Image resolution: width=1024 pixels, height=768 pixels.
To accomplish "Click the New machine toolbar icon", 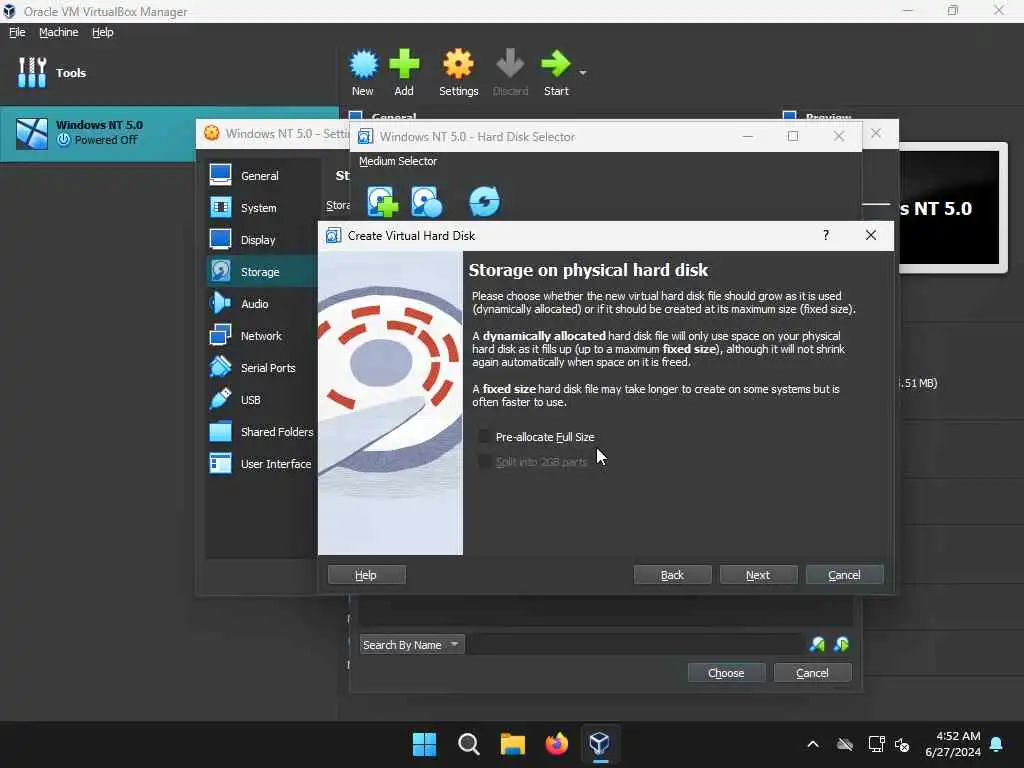I will [x=363, y=72].
